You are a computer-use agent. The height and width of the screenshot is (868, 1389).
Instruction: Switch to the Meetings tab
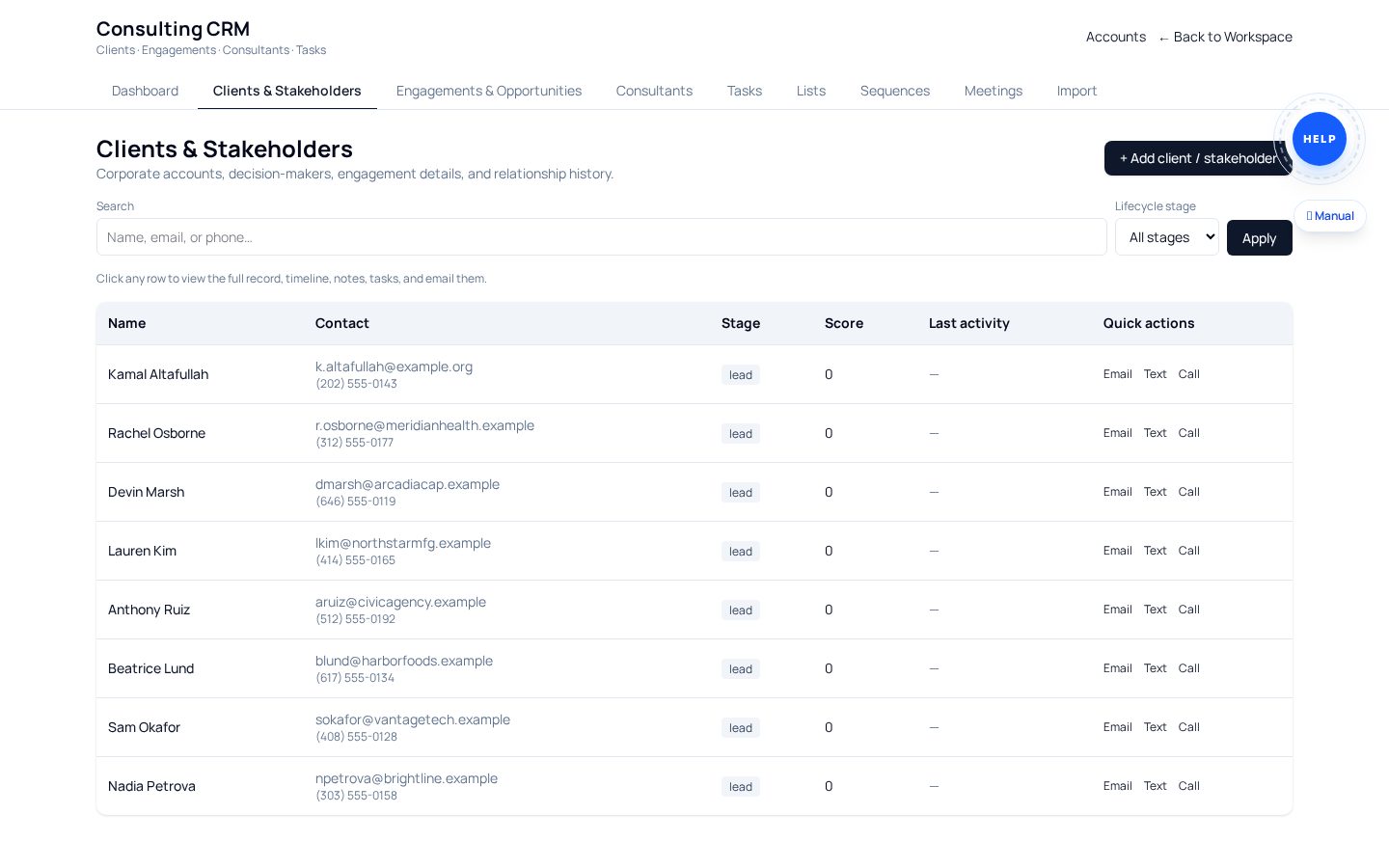coord(994,91)
